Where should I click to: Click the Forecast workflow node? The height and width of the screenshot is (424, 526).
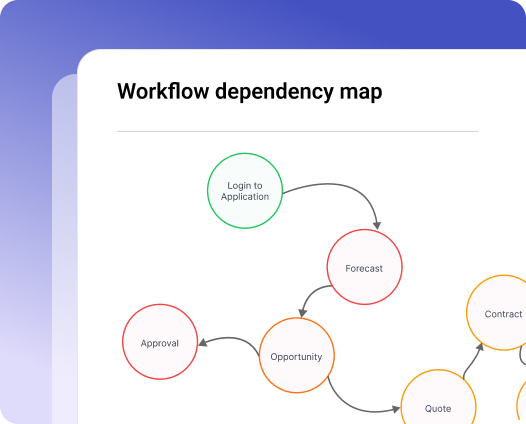click(x=364, y=267)
